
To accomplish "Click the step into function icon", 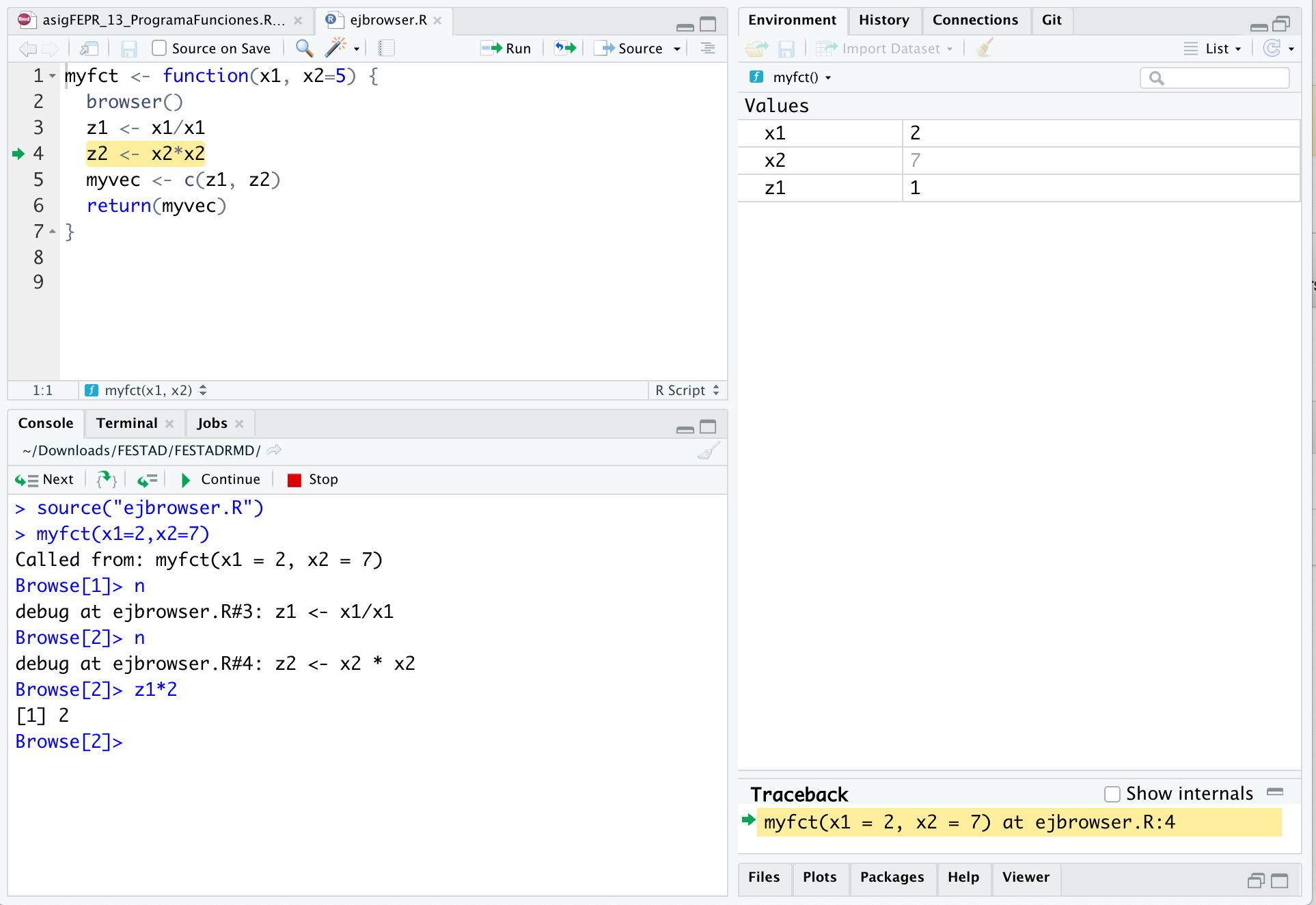I will click(107, 479).
